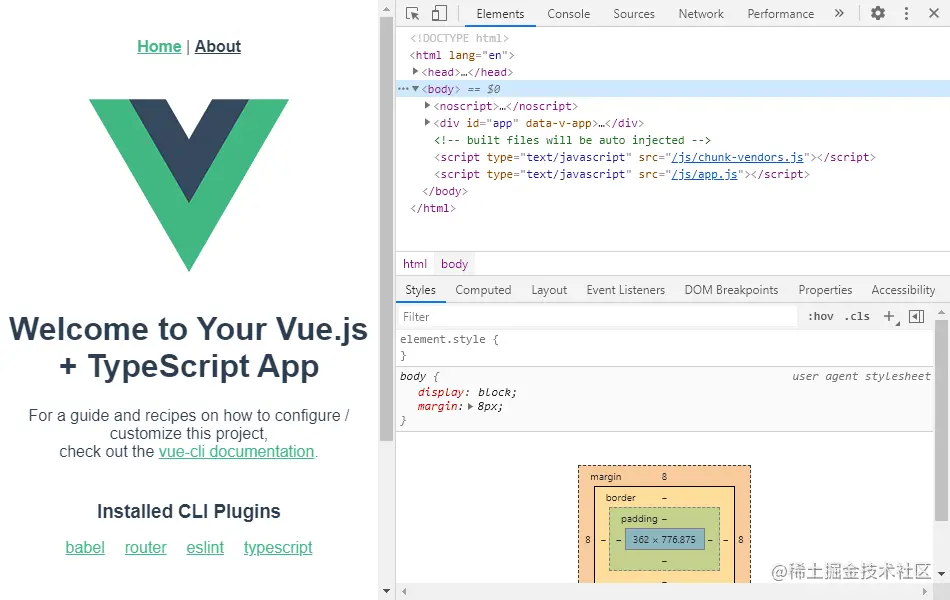The height and width of the screenshot is (600, 950).
Task: Select the DOCTYPE html line
Action: point(459,38)
